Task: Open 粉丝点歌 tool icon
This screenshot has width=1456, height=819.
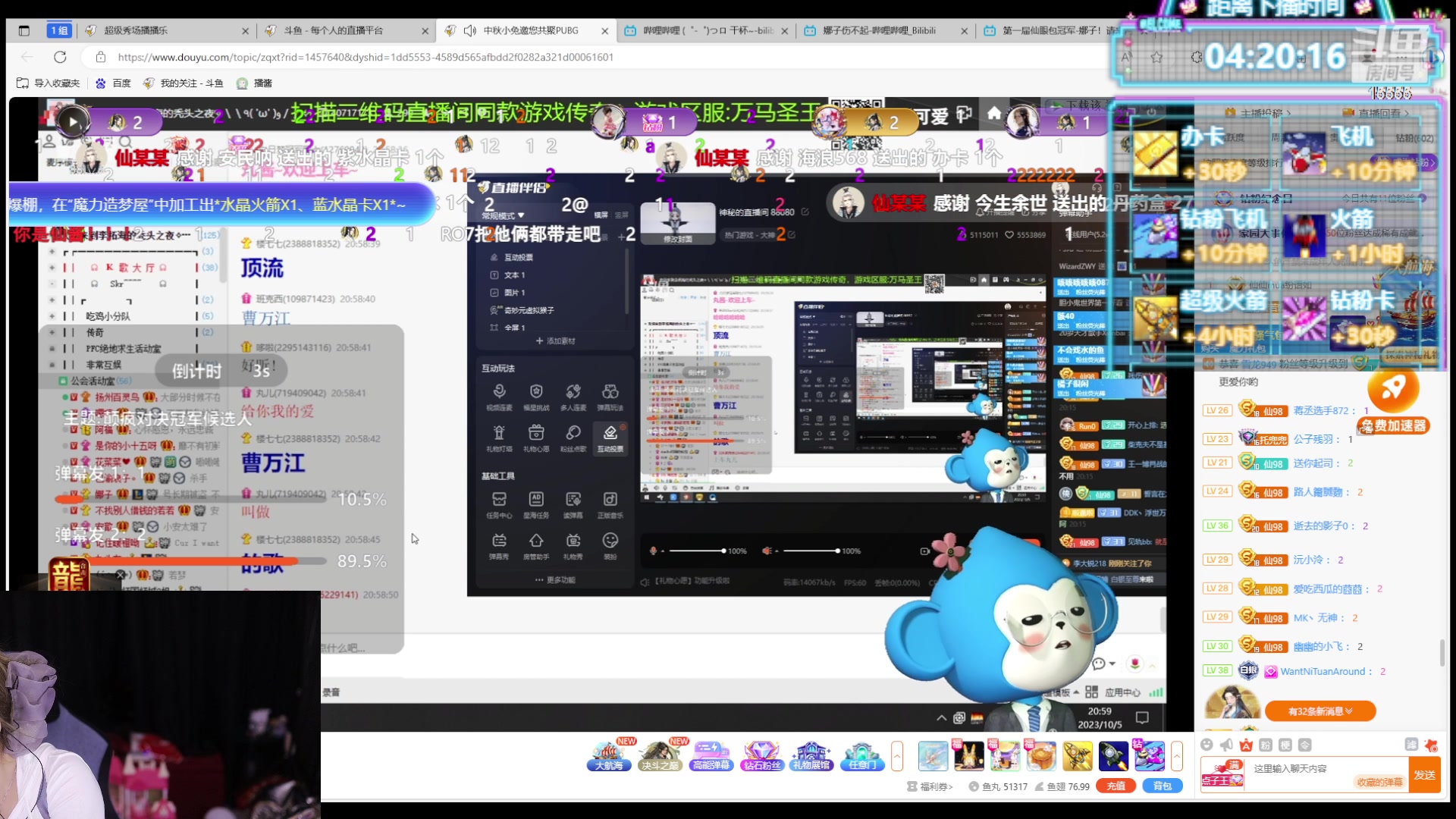Action: (573, 438)
